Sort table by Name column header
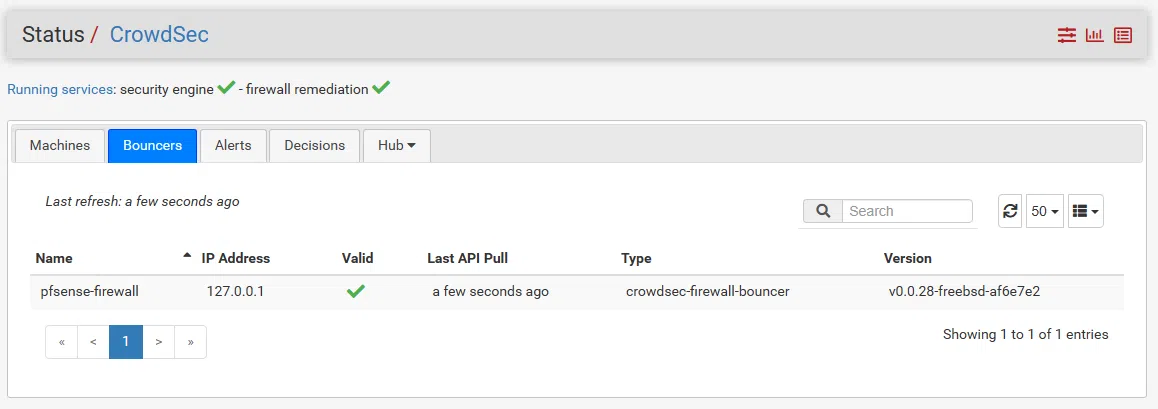Screen dimensions: 1158x409 [x=54, y=258]
